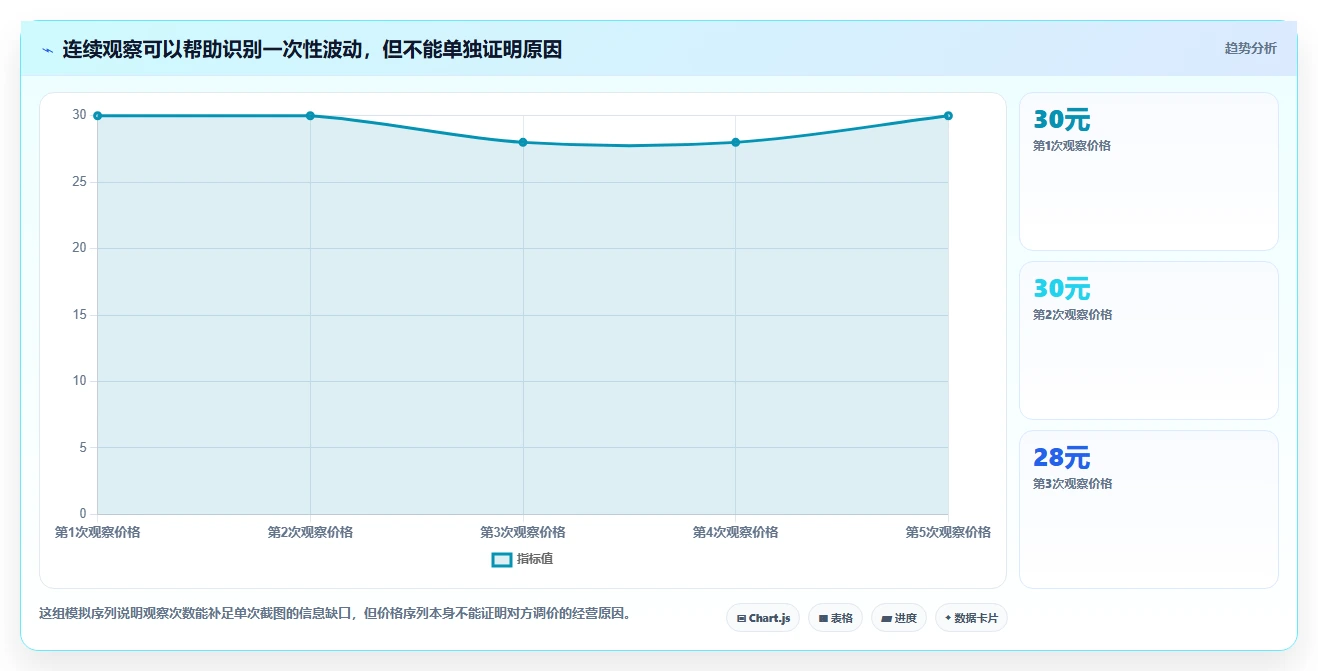Click the y-axis value 0
Image resolution: width=1318 pixels, height=671 pixels.
(83, 514)
